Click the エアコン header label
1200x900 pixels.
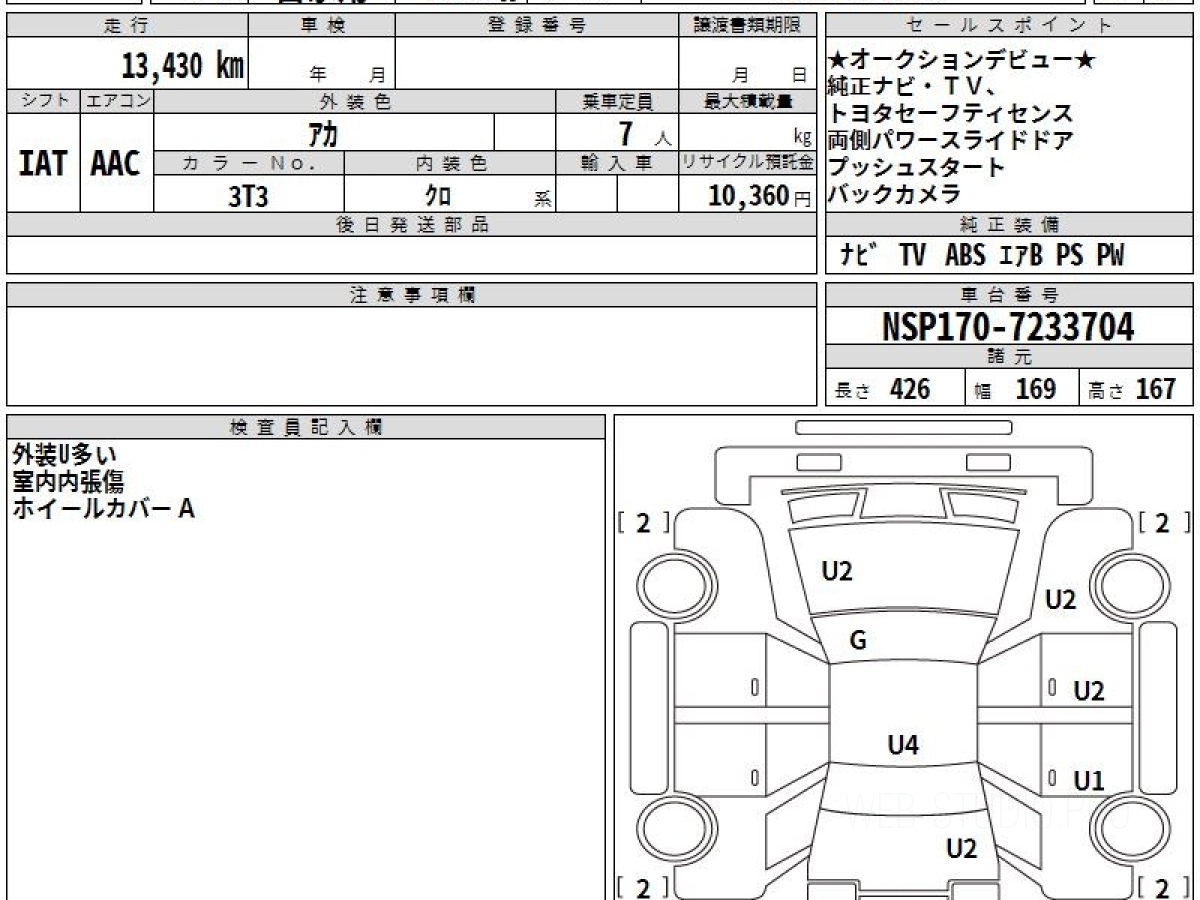117,101
